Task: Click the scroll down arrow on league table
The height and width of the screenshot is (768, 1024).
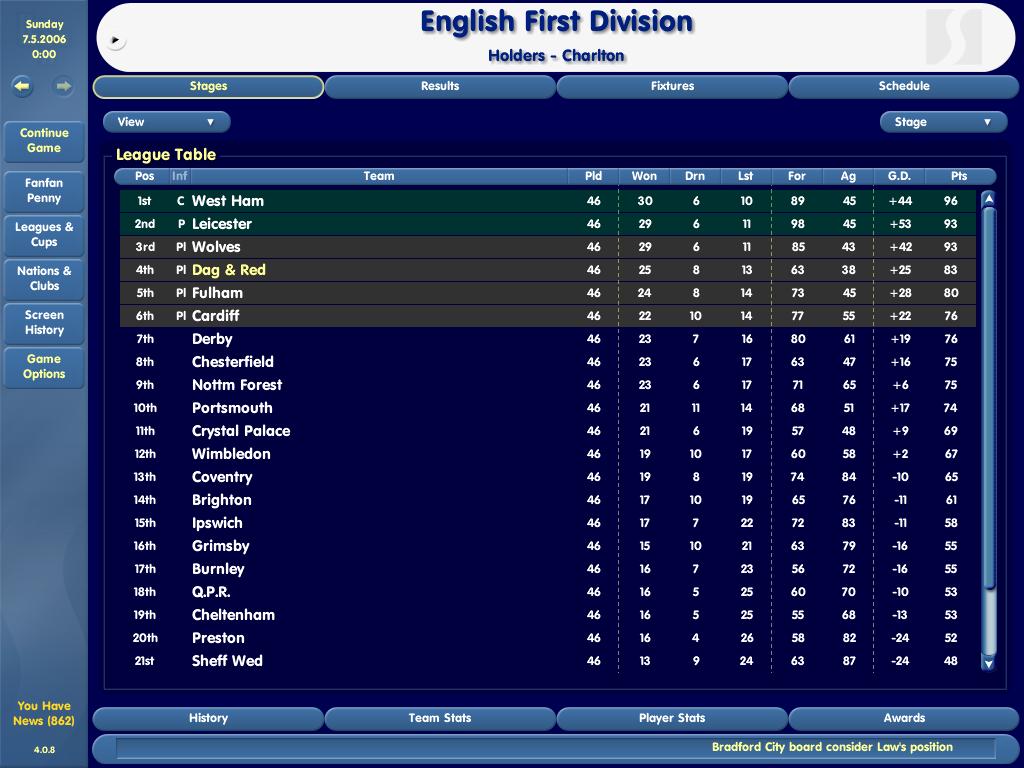Action: coord(988,662)
